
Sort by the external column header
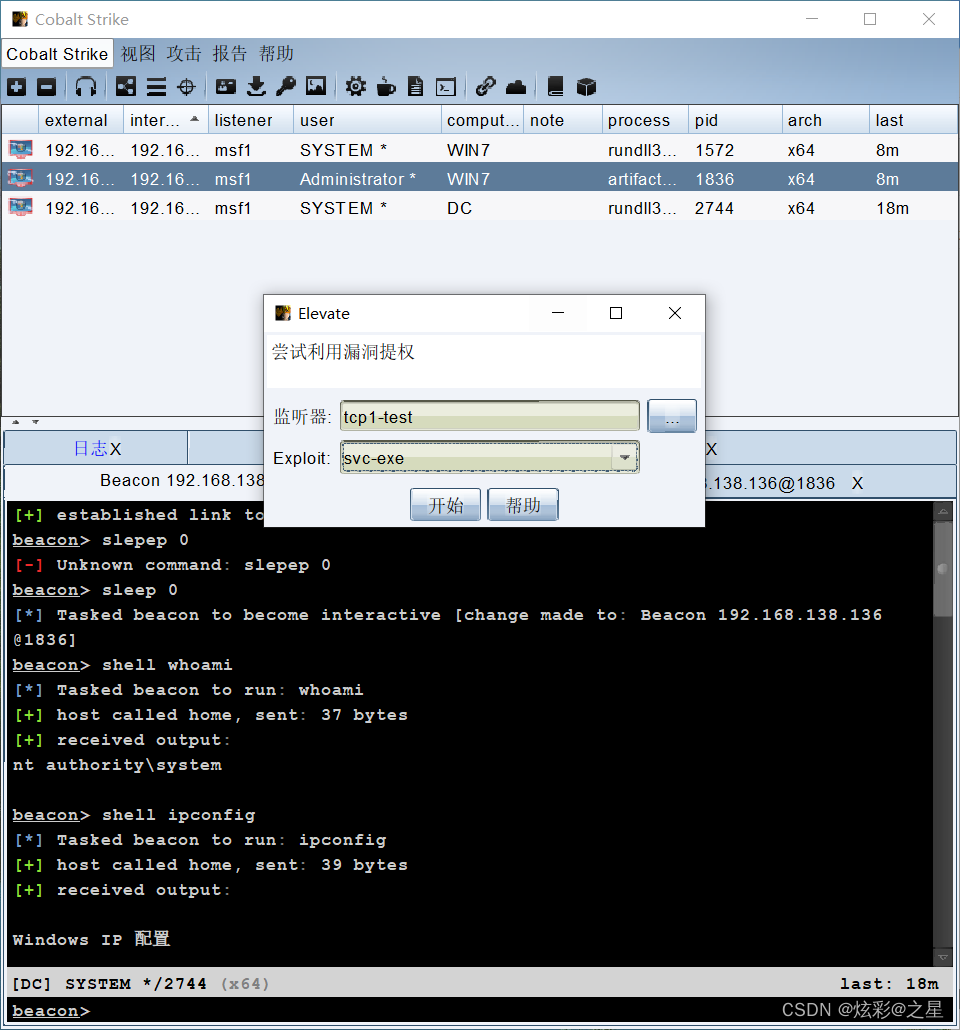coord(81,120)
